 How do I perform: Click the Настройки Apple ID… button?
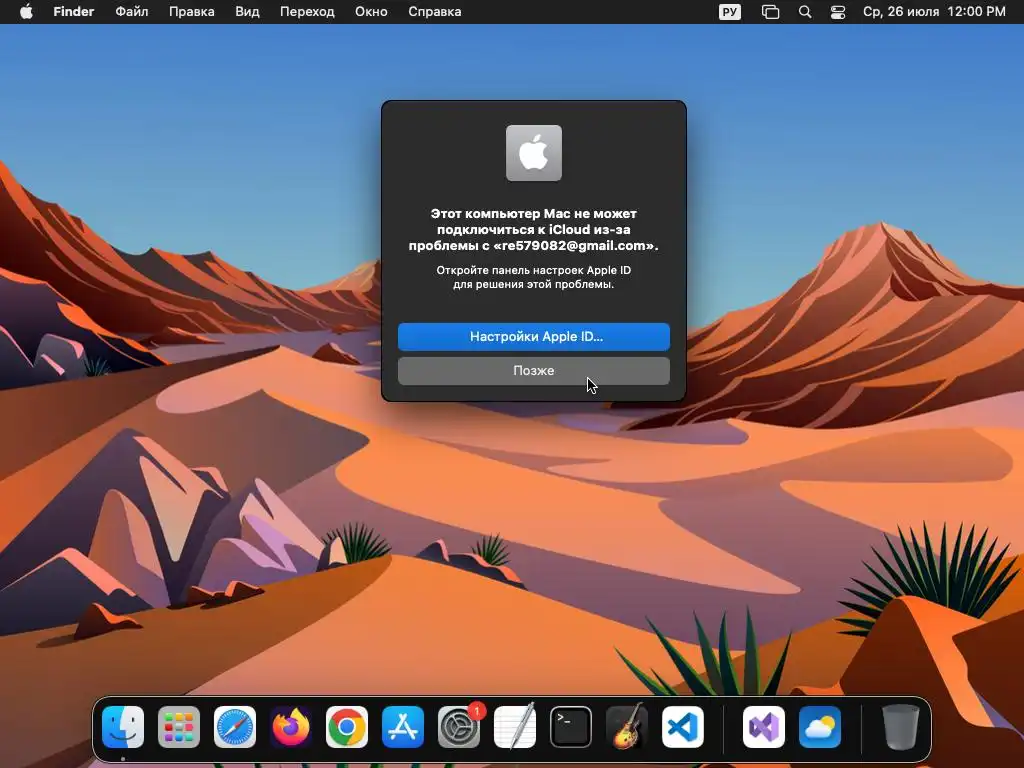click(534, 336)
